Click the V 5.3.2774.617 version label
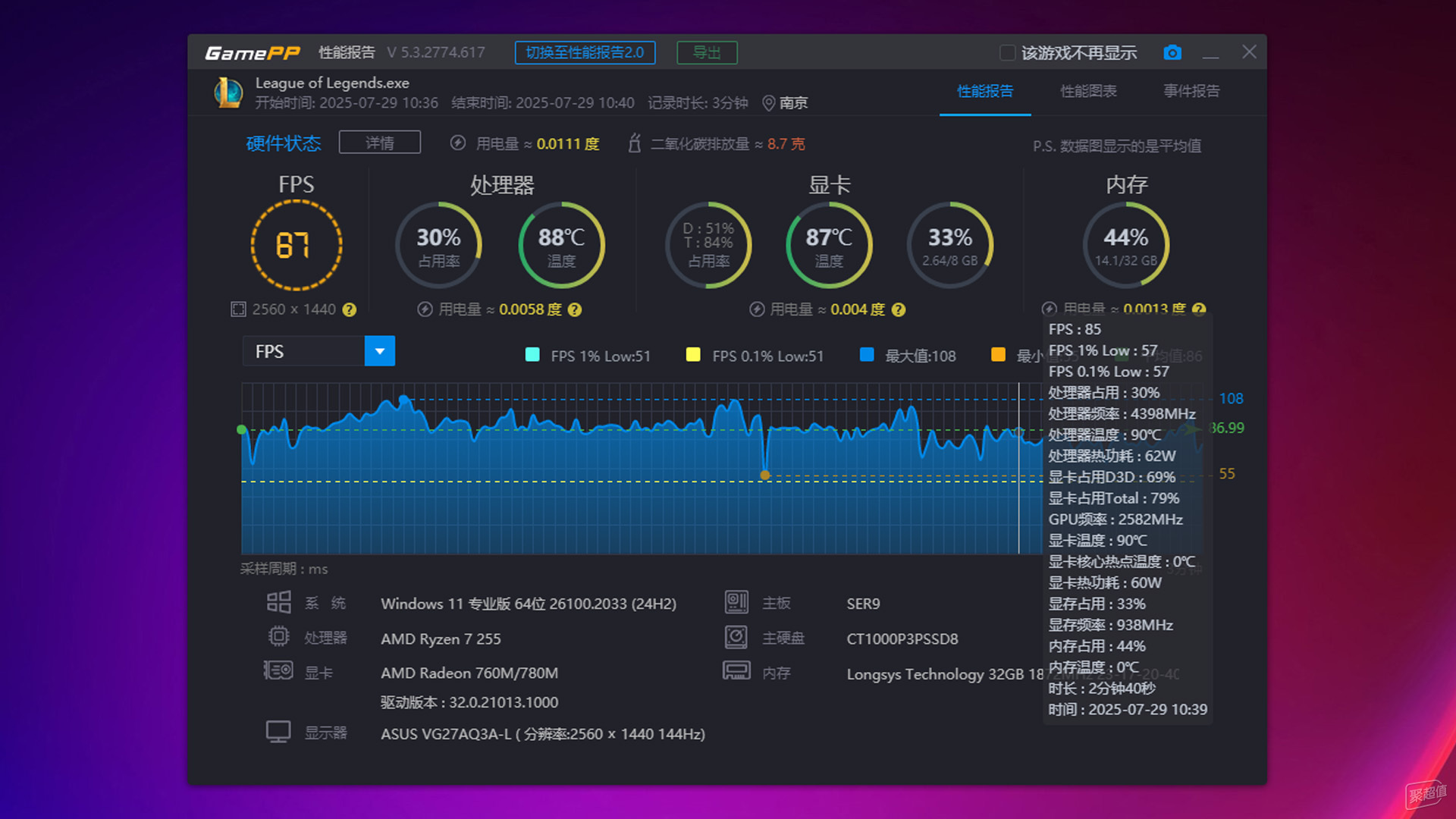This screenshot has width=1456, height=819. pos(436,52)
